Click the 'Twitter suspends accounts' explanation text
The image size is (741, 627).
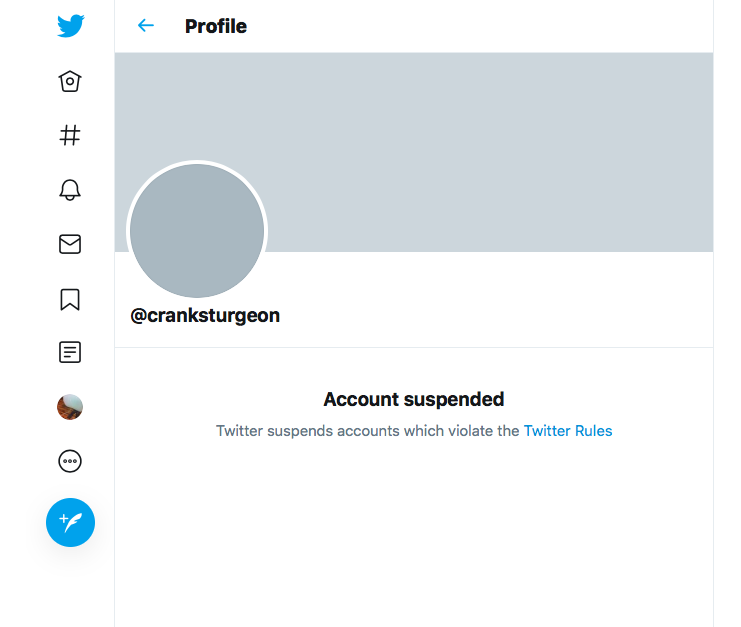point(367,432)
